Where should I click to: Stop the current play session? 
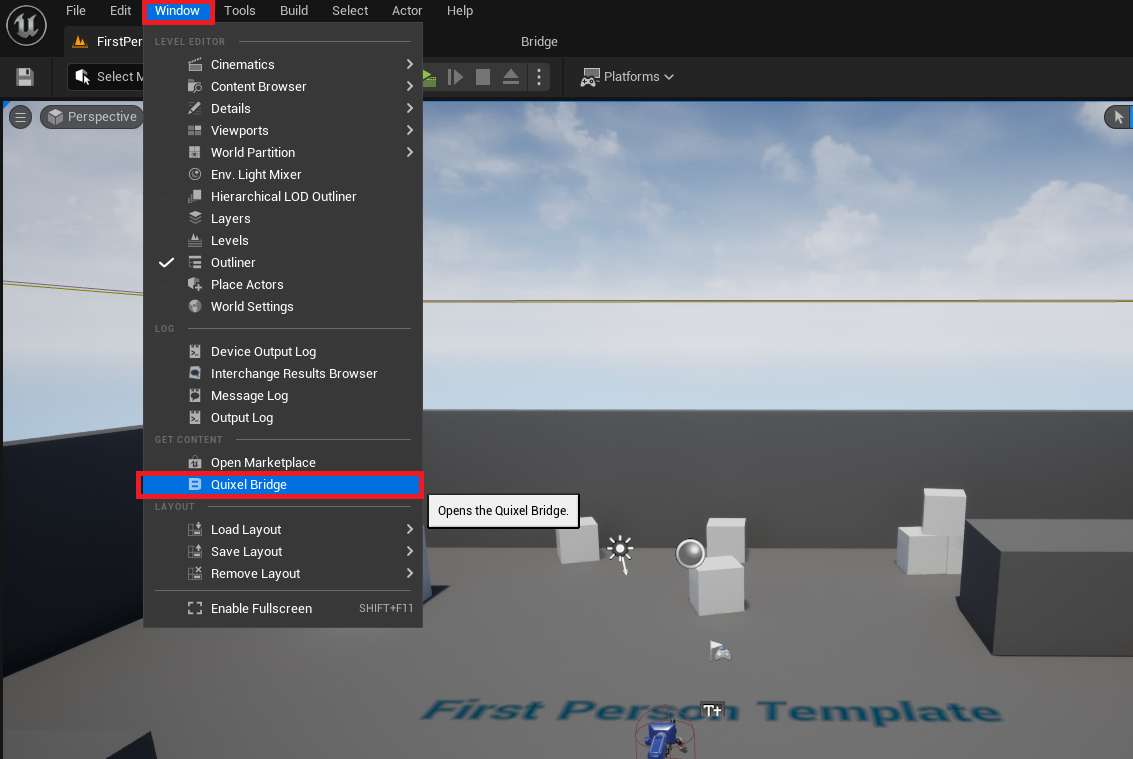[x=482, y=77]
